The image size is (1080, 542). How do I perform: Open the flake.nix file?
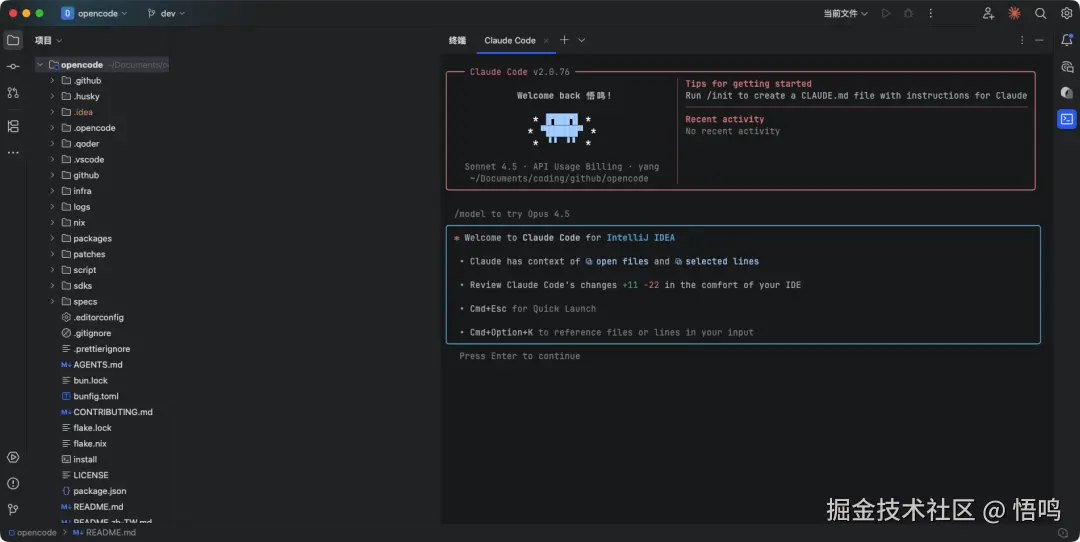point(90,444)
